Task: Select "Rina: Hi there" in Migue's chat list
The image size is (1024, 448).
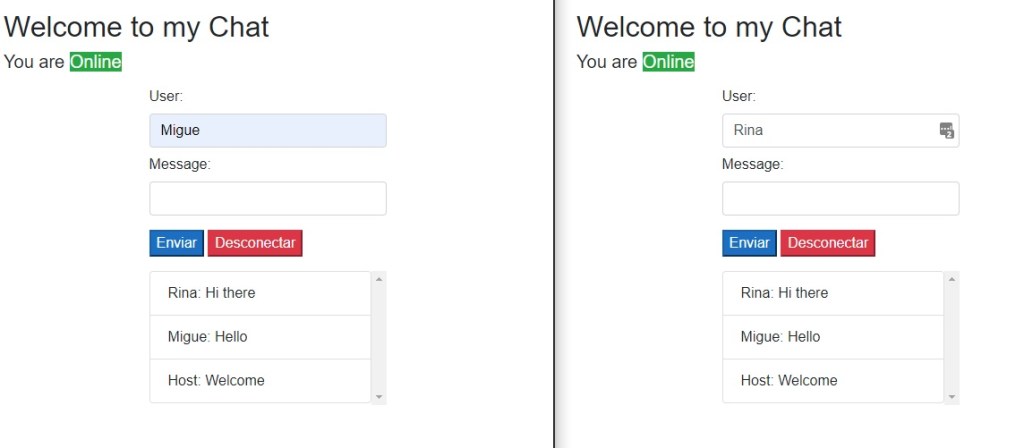Action: point(260,293)
